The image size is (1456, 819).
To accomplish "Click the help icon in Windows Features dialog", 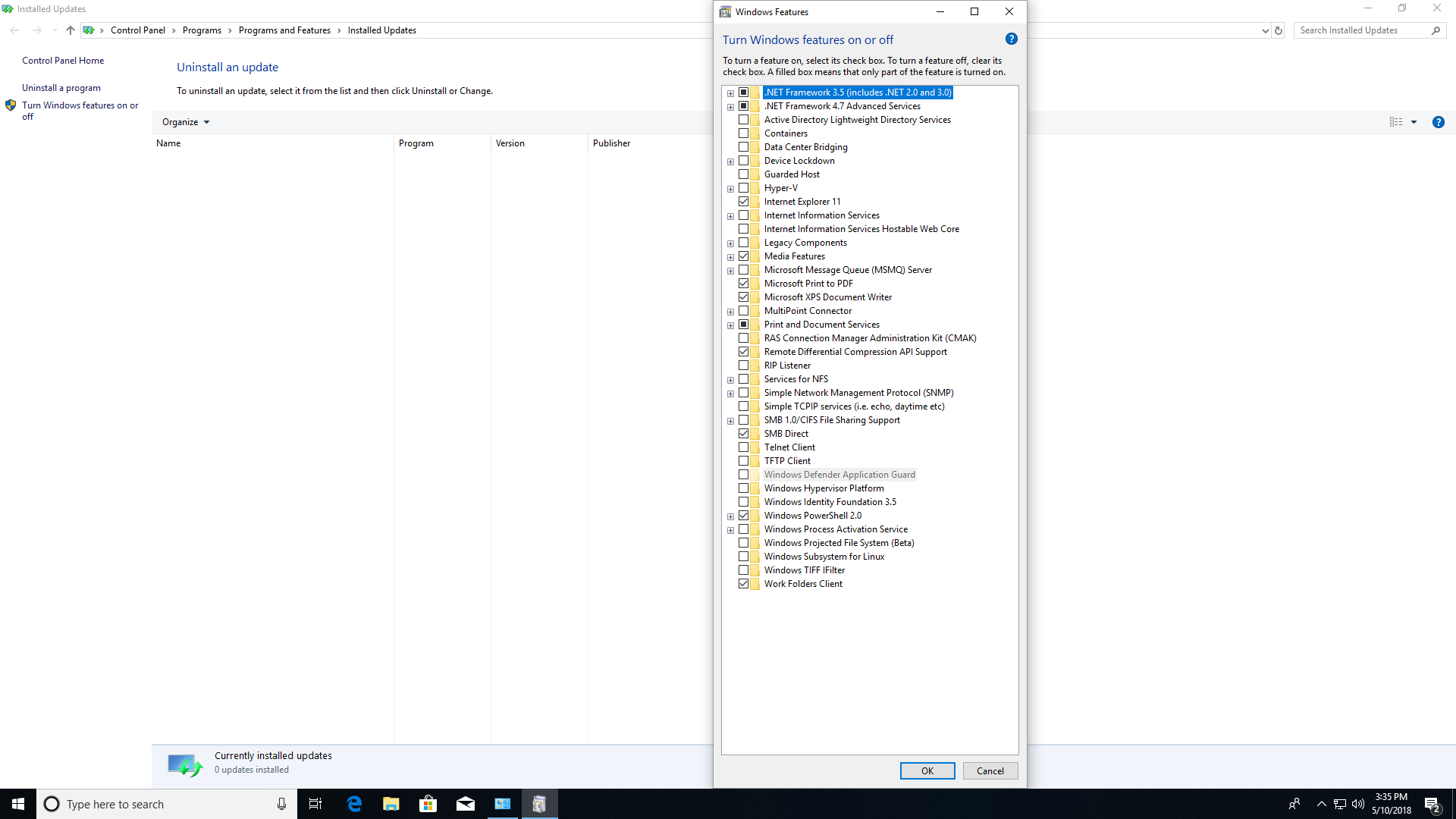I will (1011, 39).
